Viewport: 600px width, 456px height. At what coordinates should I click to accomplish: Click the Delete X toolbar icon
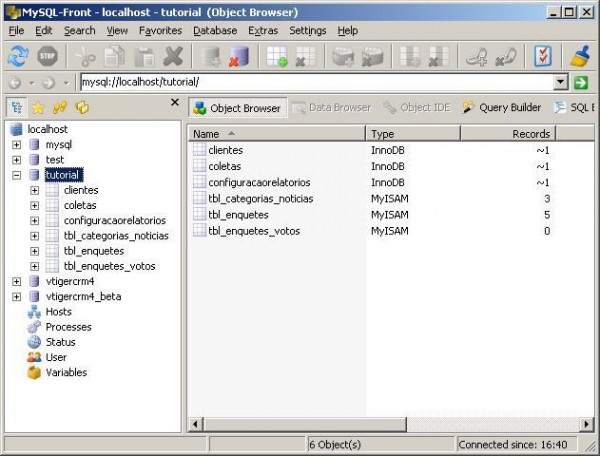click(173, 56)
